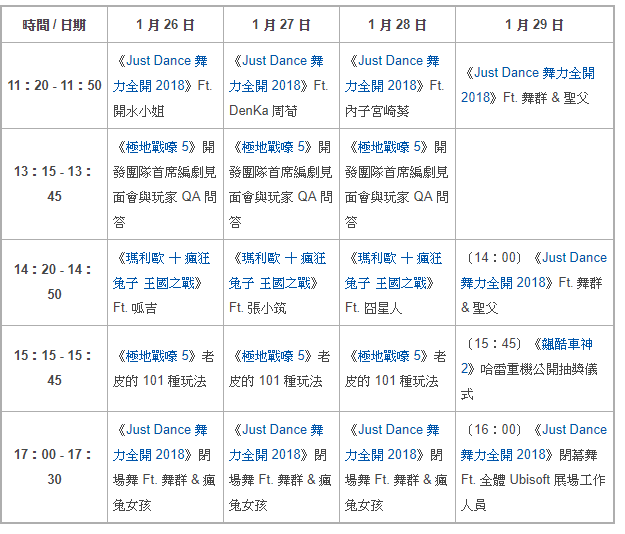Open the 瑪利歐＋瘋狂兔子 link featuring 張小筑
The height and width of the screenshot is (534, 625).
[x=277, y=271]
